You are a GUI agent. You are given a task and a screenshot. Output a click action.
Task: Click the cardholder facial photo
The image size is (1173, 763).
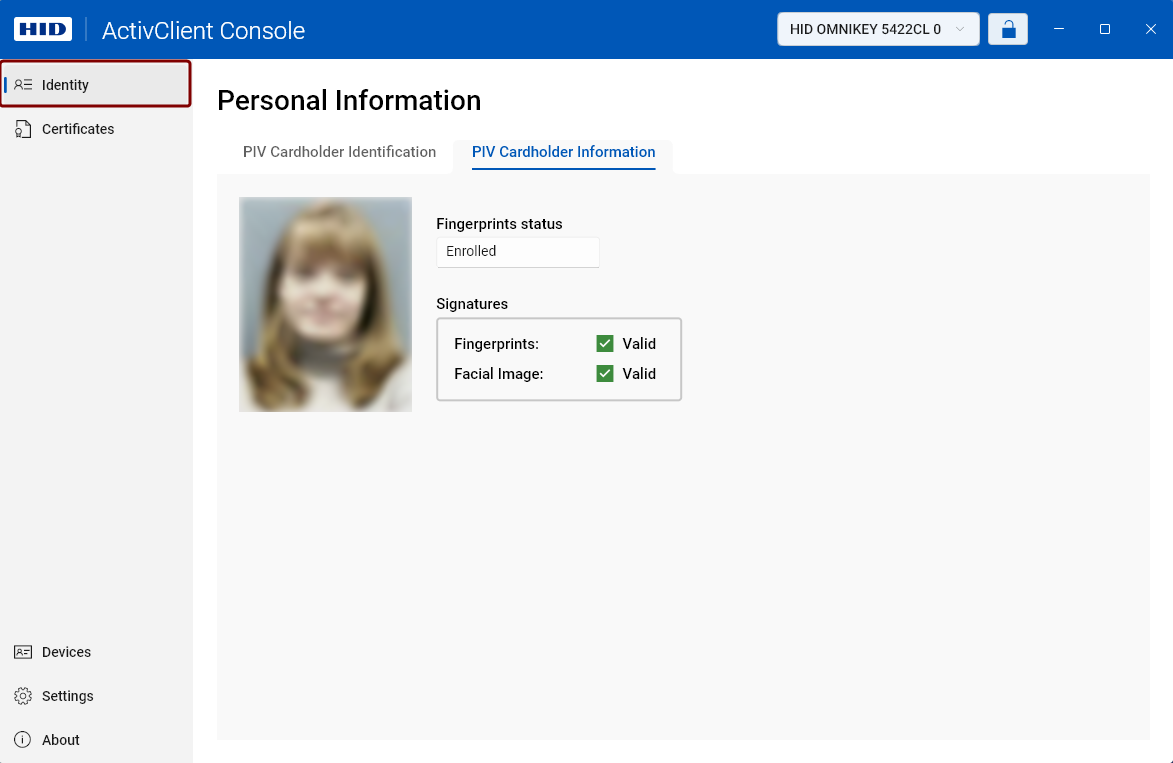click(x=325, y=304)
